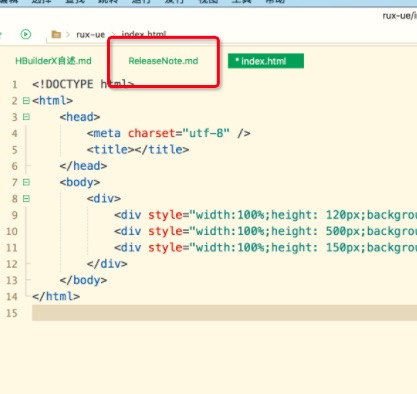Collapse the body tag fold on line 7
Viewport: 417px width, 394px height.
[26, 182]
